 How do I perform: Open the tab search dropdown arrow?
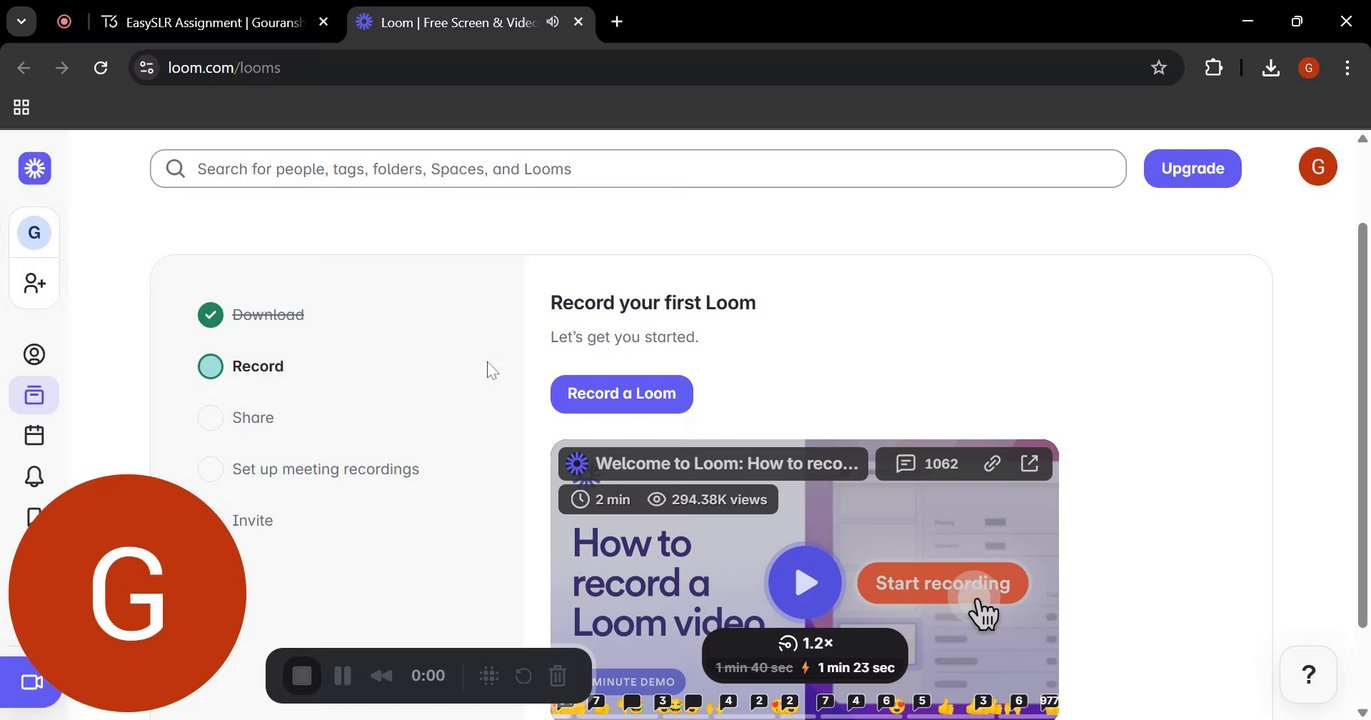pyautogui.click(x=21, y=22)
